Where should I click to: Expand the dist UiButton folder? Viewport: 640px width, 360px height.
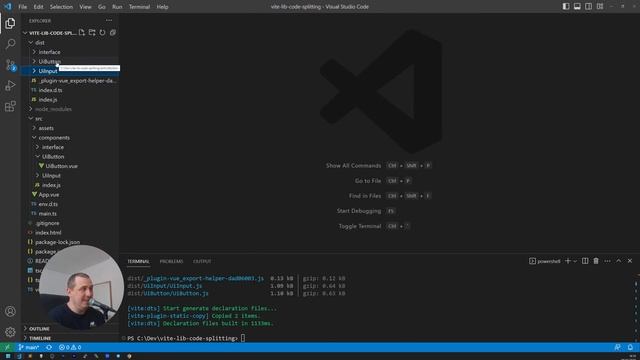[x=70, y=61]
